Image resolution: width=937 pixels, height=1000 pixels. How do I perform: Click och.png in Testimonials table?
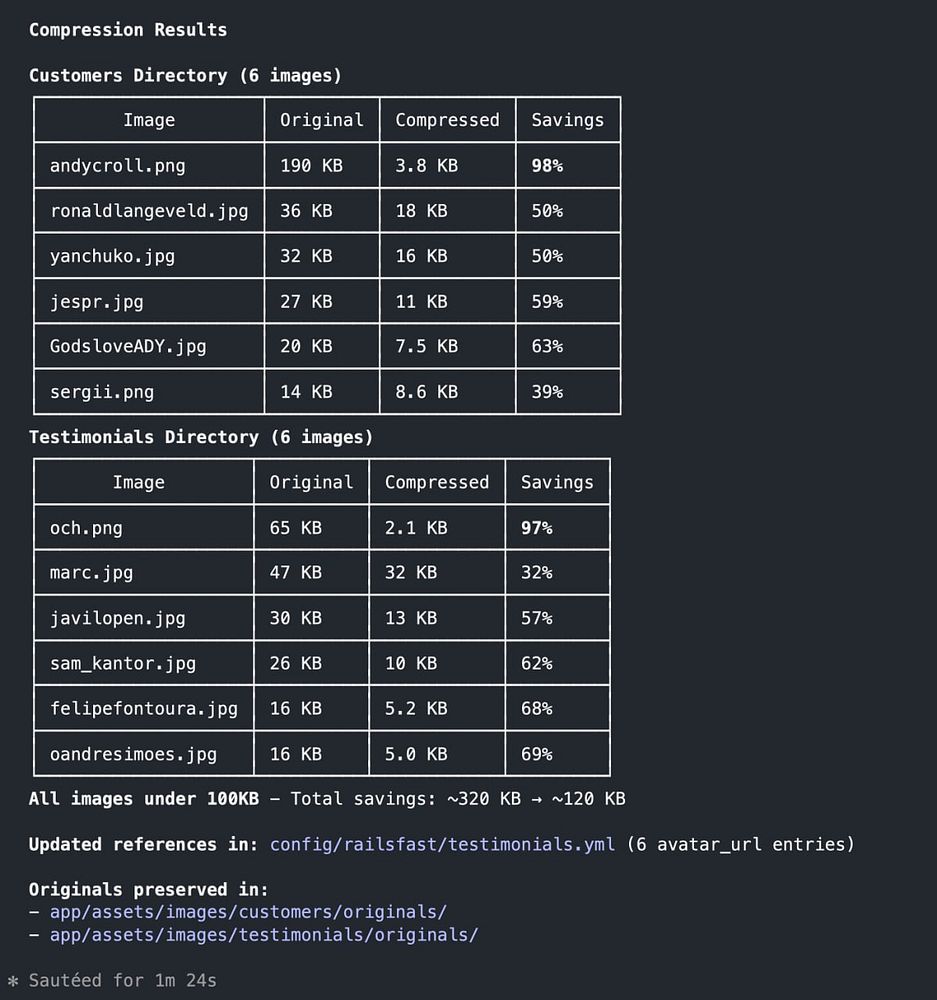click(x=86, y=528)
